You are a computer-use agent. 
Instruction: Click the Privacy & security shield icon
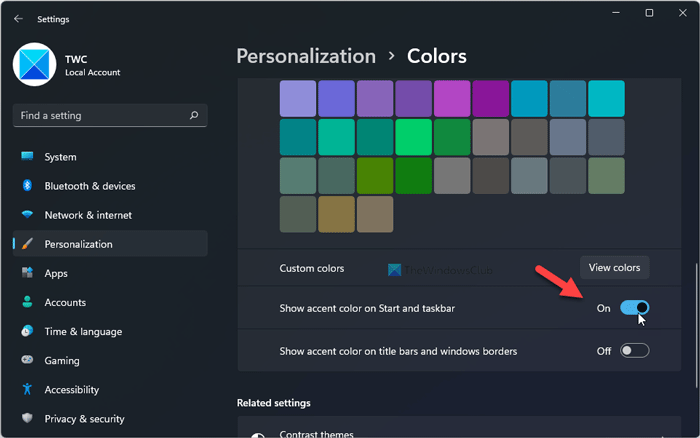tap(27, 419)
